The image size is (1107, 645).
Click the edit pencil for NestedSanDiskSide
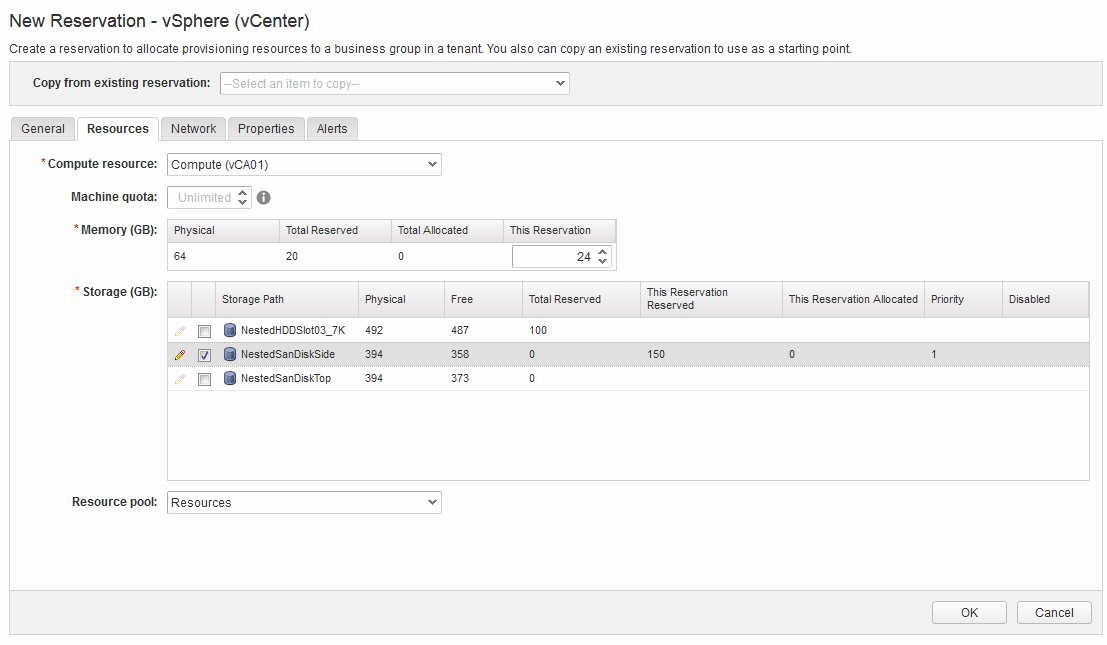pyautogui.click(x=180, y=355)
